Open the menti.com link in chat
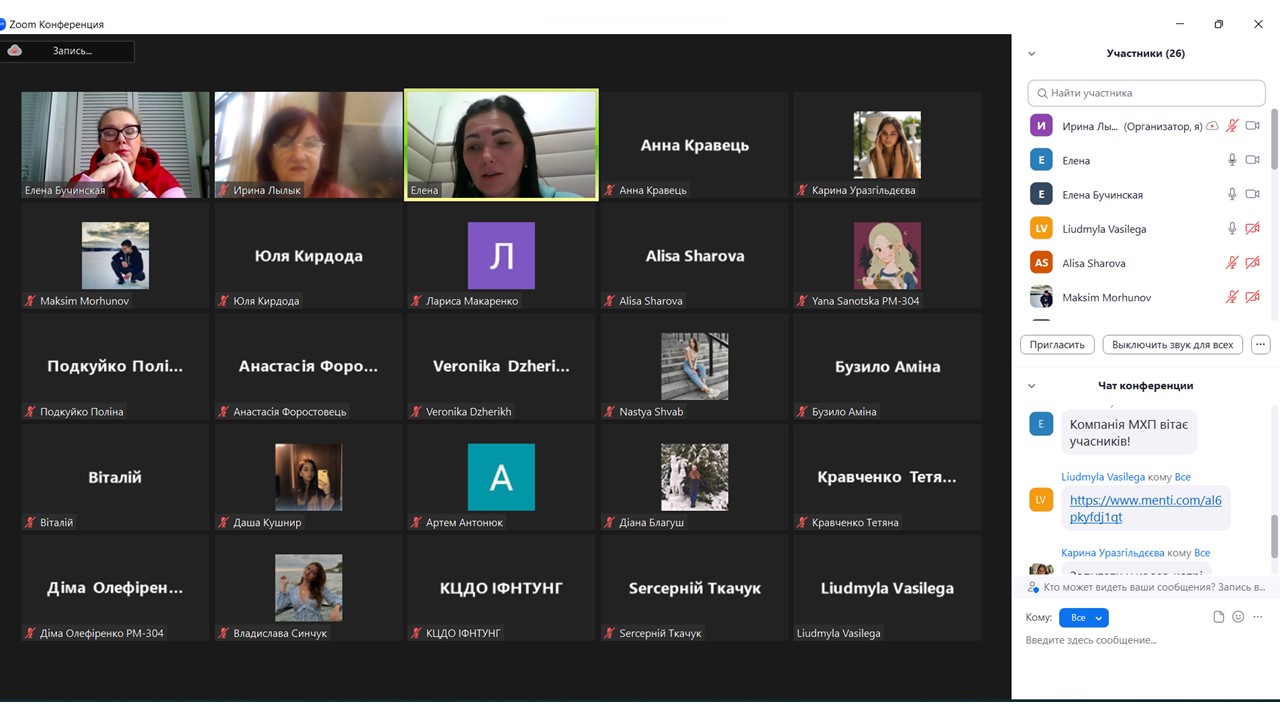The width and height of the screenshot is (1280, 720). point(1145,508)
